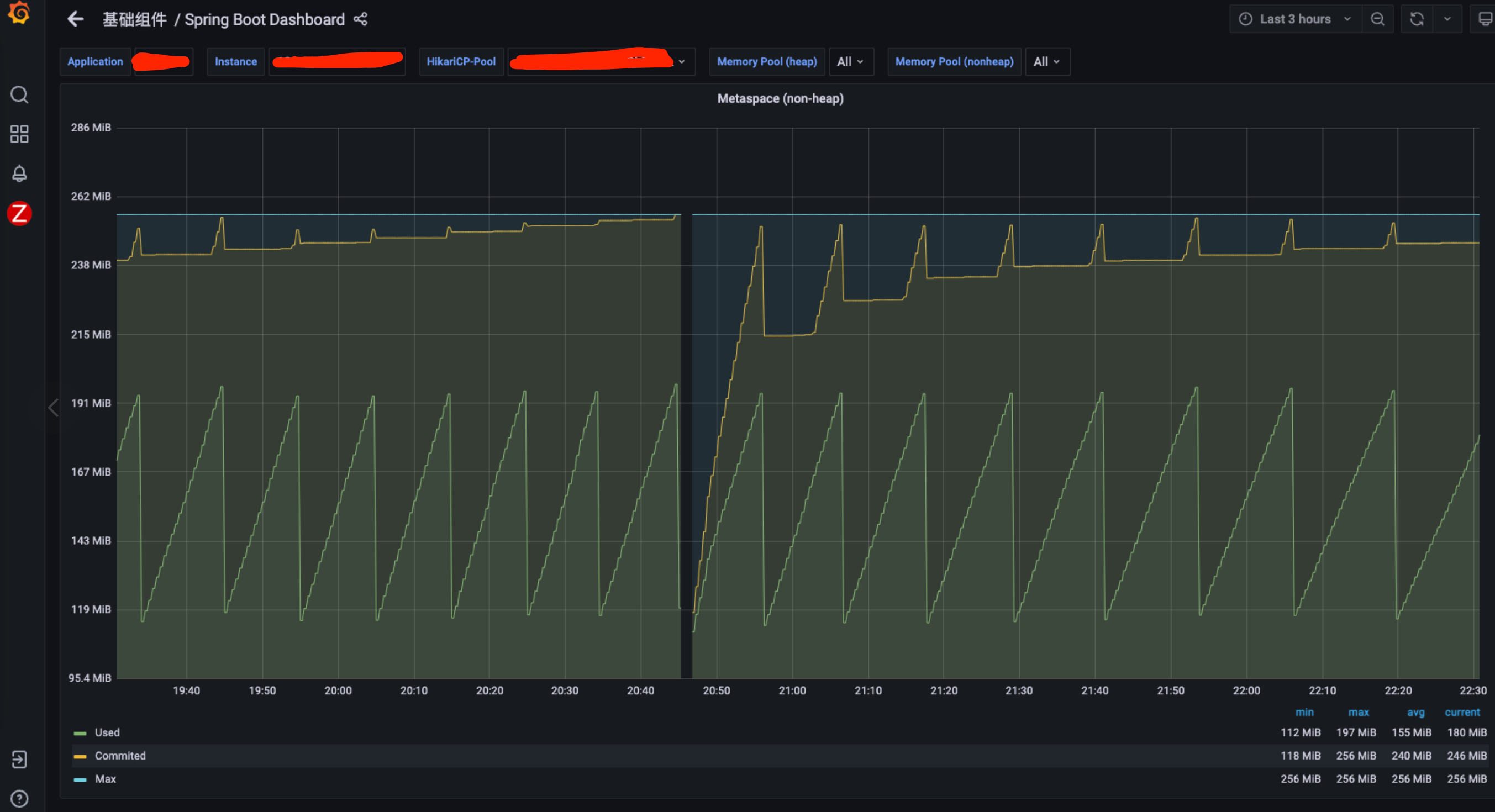Click the Application variable label
The width and height of the screenshot is (1495, 812).
[95, 61]
